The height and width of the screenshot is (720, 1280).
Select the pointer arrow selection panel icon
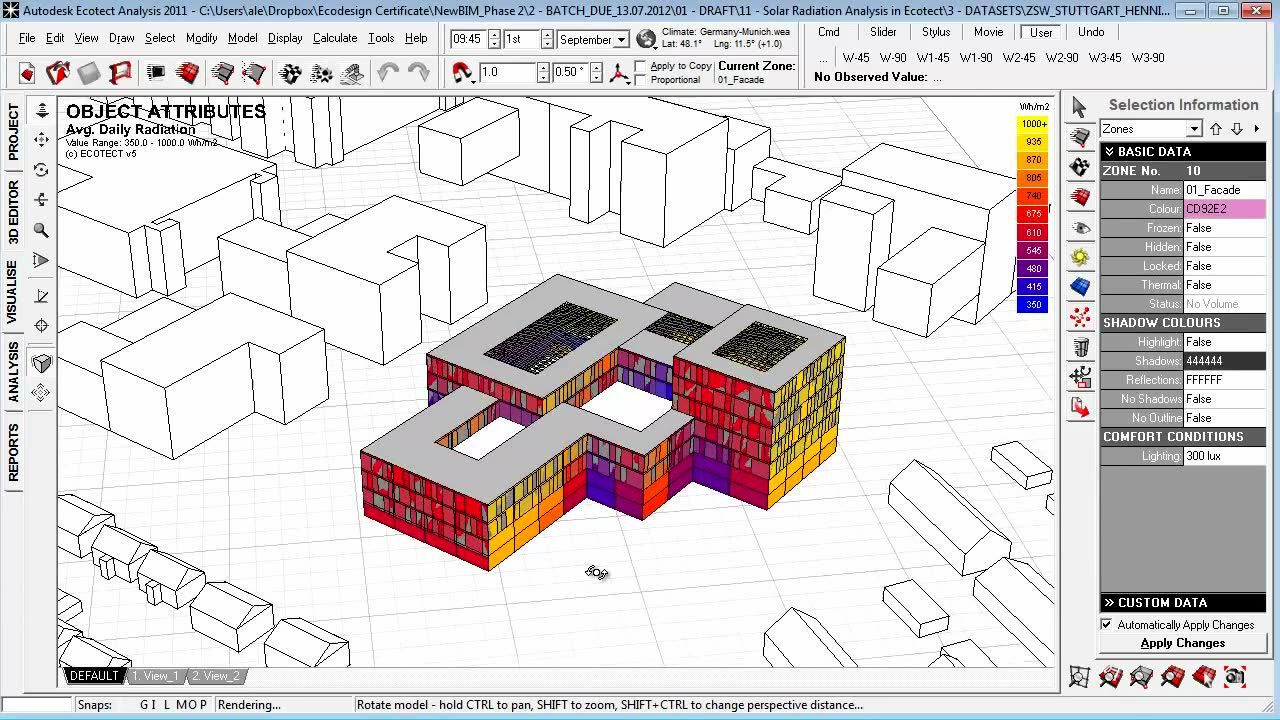1079,107
